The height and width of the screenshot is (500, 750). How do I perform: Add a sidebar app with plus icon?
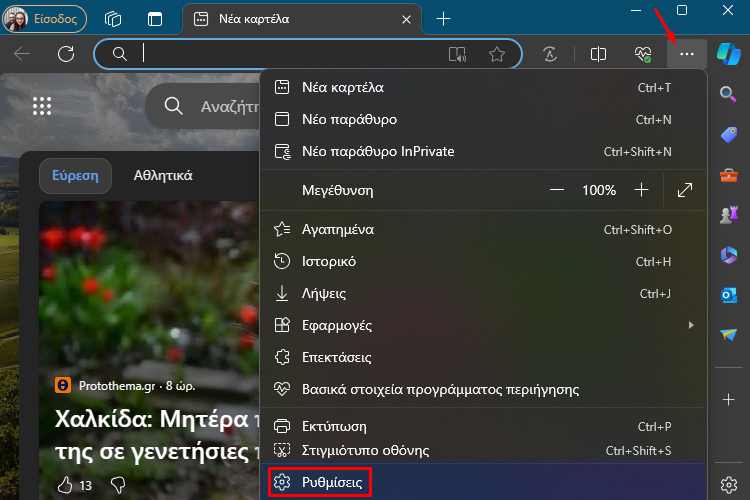(728, 400)
